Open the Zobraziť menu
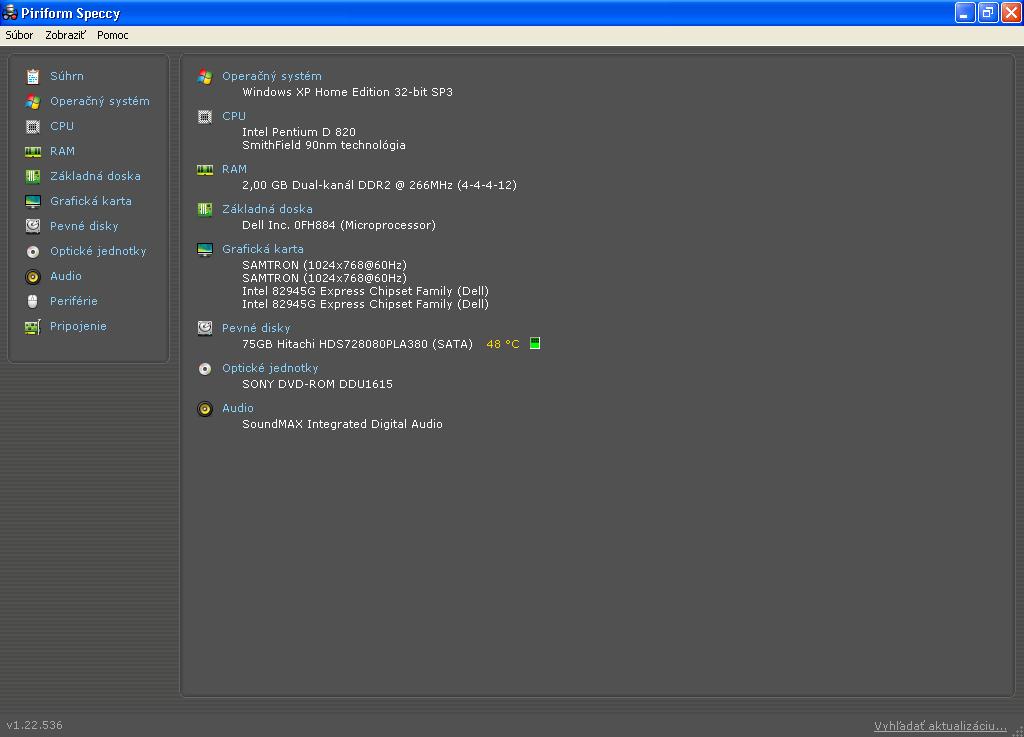The height and width of the screenshot is (737, 1024). [65, 35]
